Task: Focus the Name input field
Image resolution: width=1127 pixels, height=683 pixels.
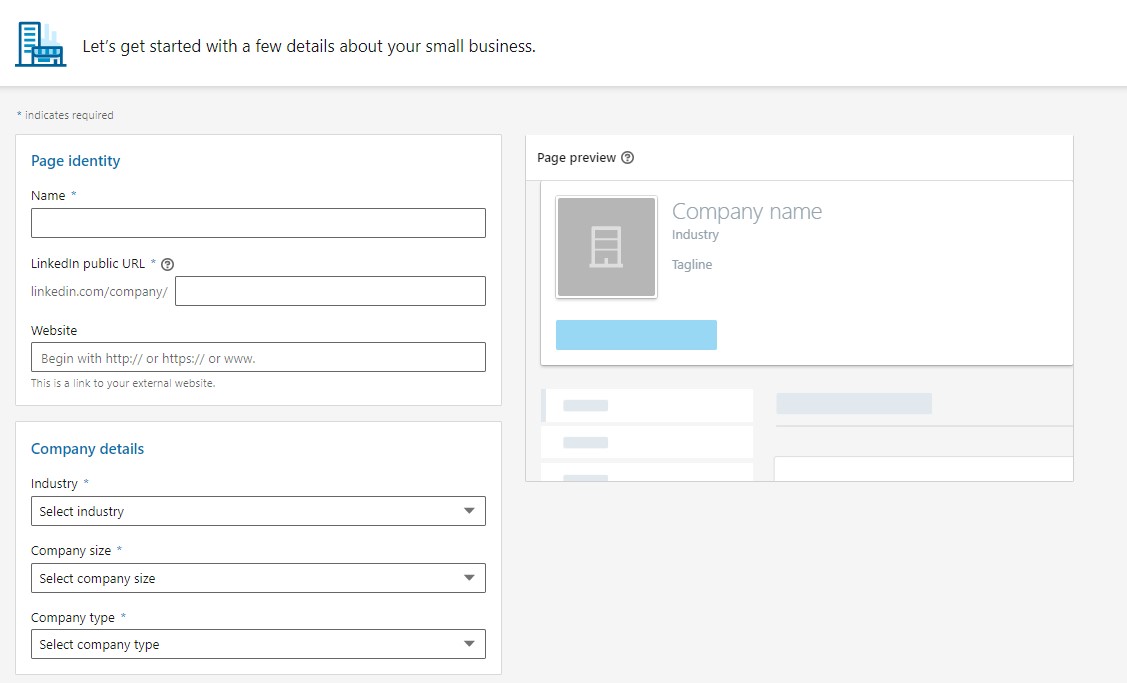Action: (x=258, y=223)
